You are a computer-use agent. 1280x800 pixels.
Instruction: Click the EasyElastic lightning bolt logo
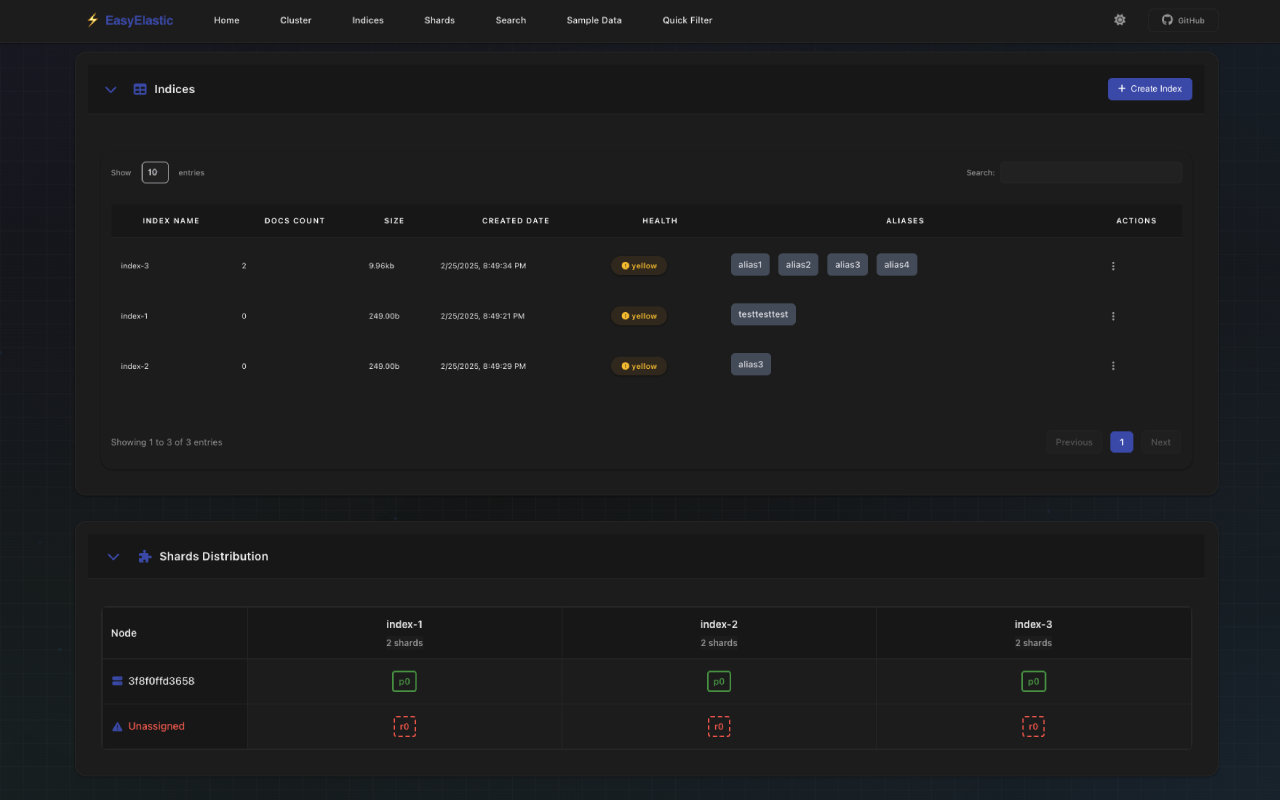click(x=92, y=20)
